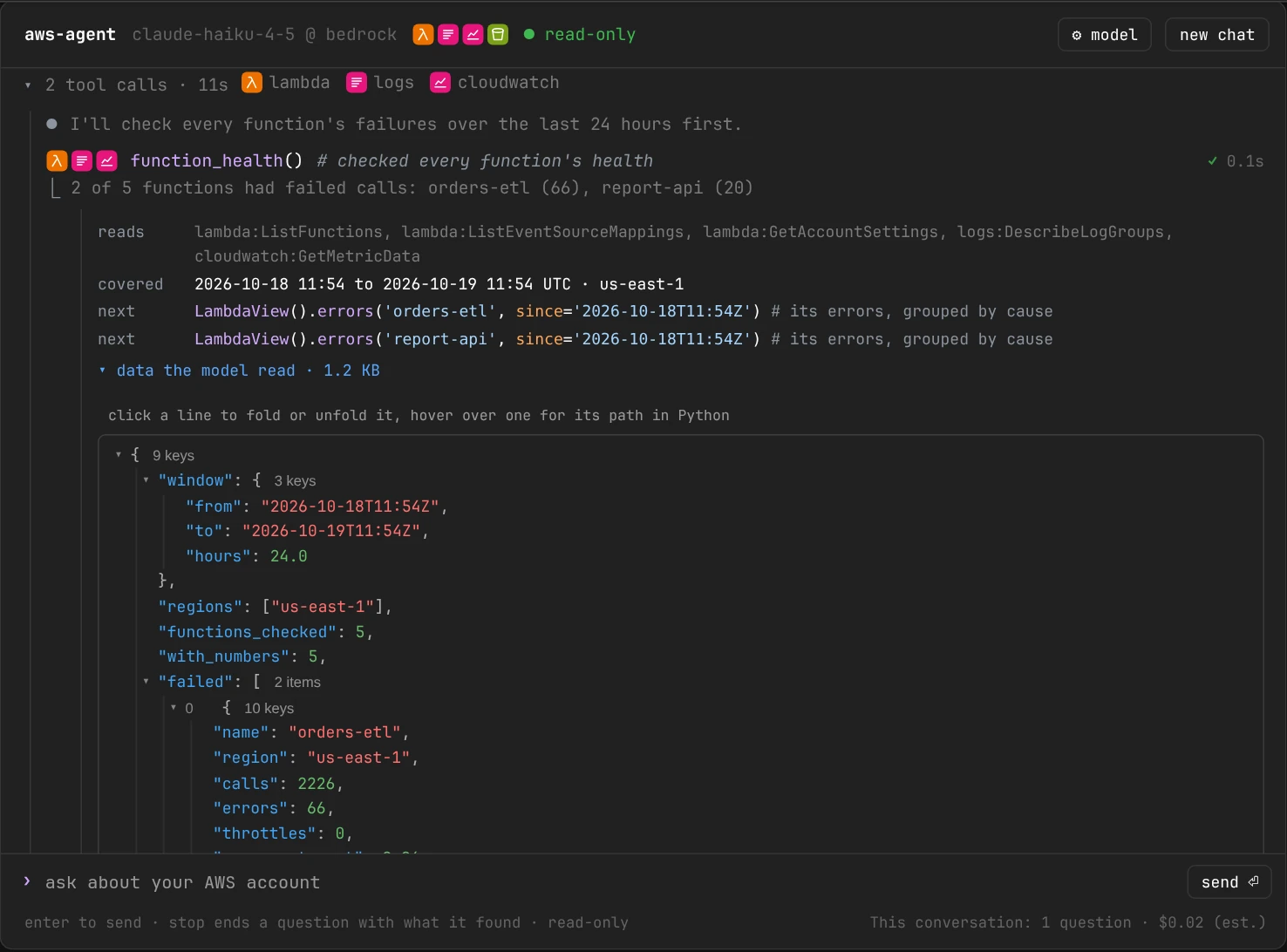Click the "2 of 5 functions had failed calls" summary
Screen dimensions: 1287x952
click(x=412, y=187)
